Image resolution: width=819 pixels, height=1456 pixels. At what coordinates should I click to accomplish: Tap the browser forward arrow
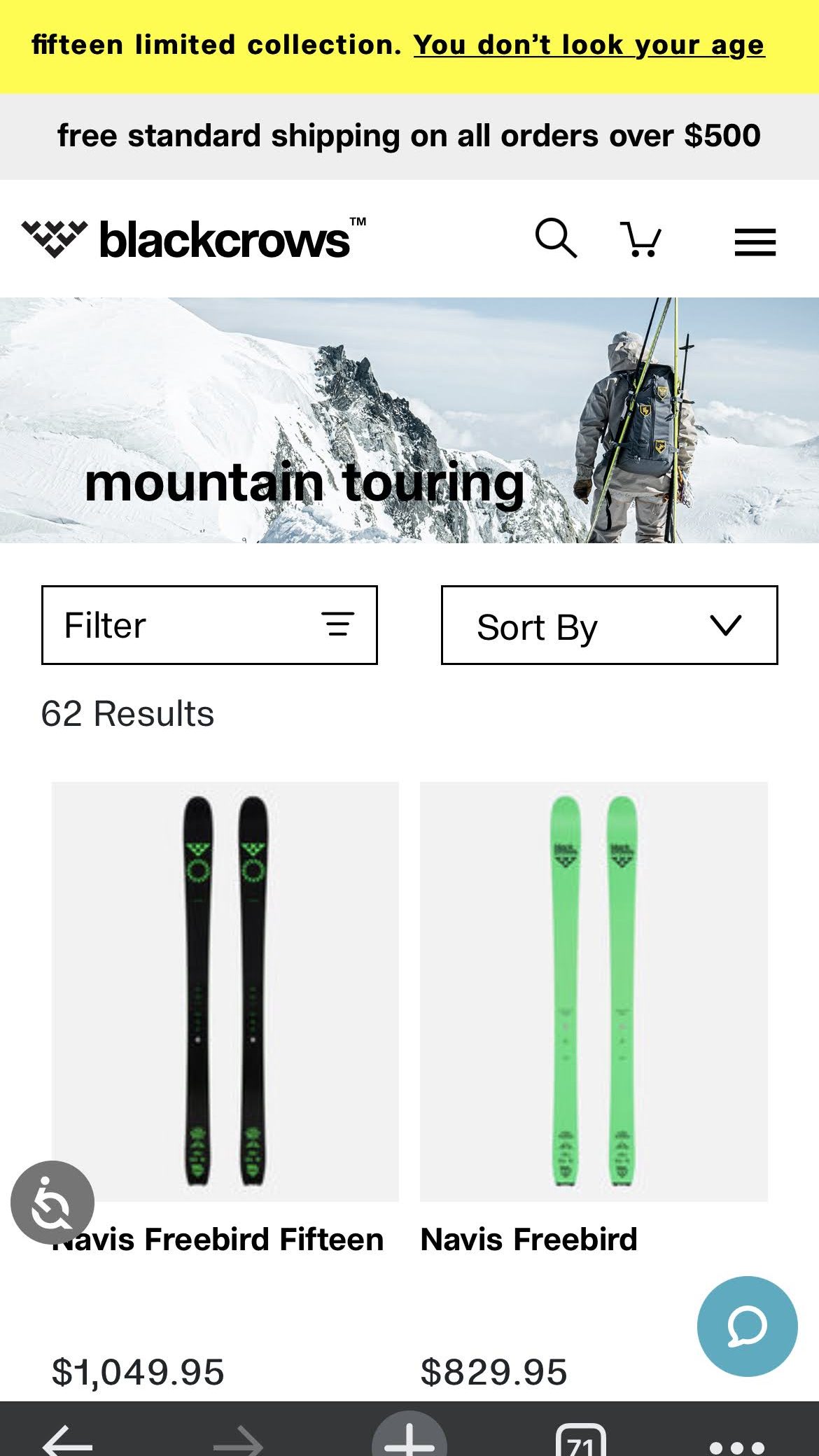tap(238, 1442)
